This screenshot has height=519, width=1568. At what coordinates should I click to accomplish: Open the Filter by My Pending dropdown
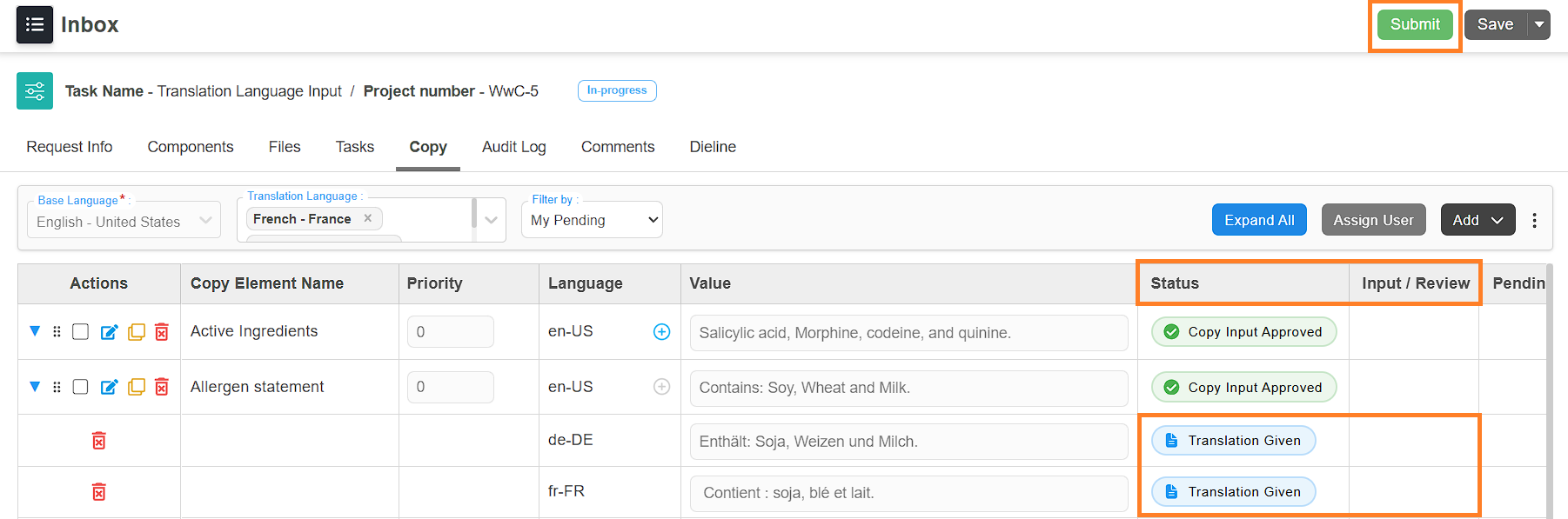592,220
